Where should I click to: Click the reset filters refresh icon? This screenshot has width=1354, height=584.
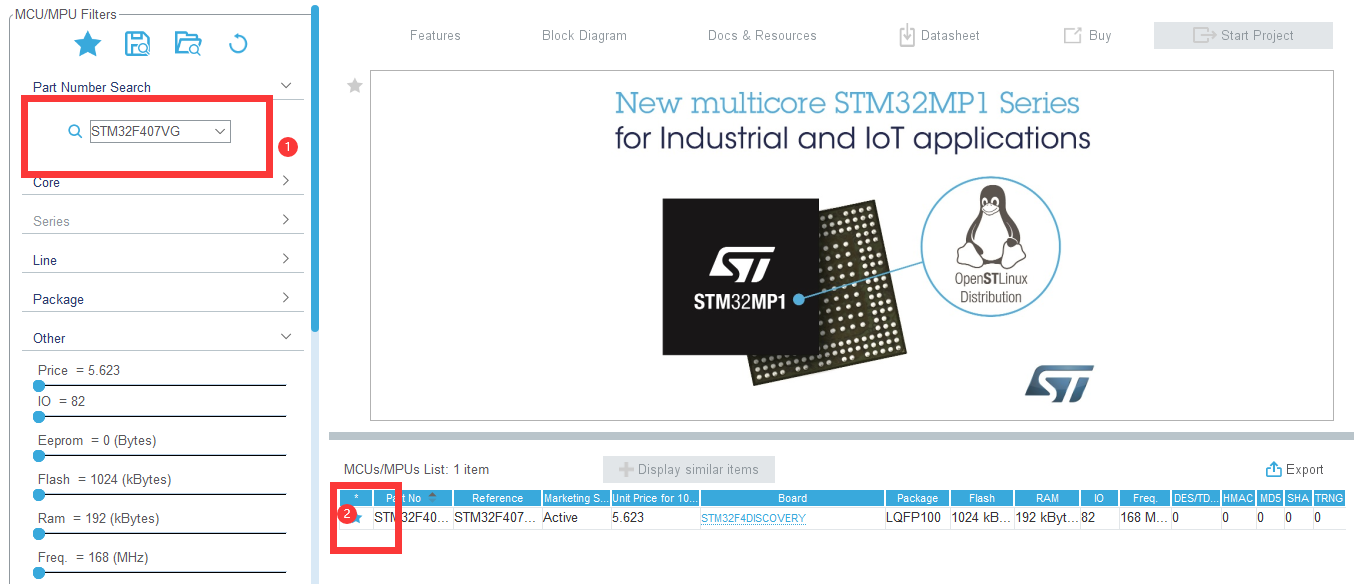point(237,44)
